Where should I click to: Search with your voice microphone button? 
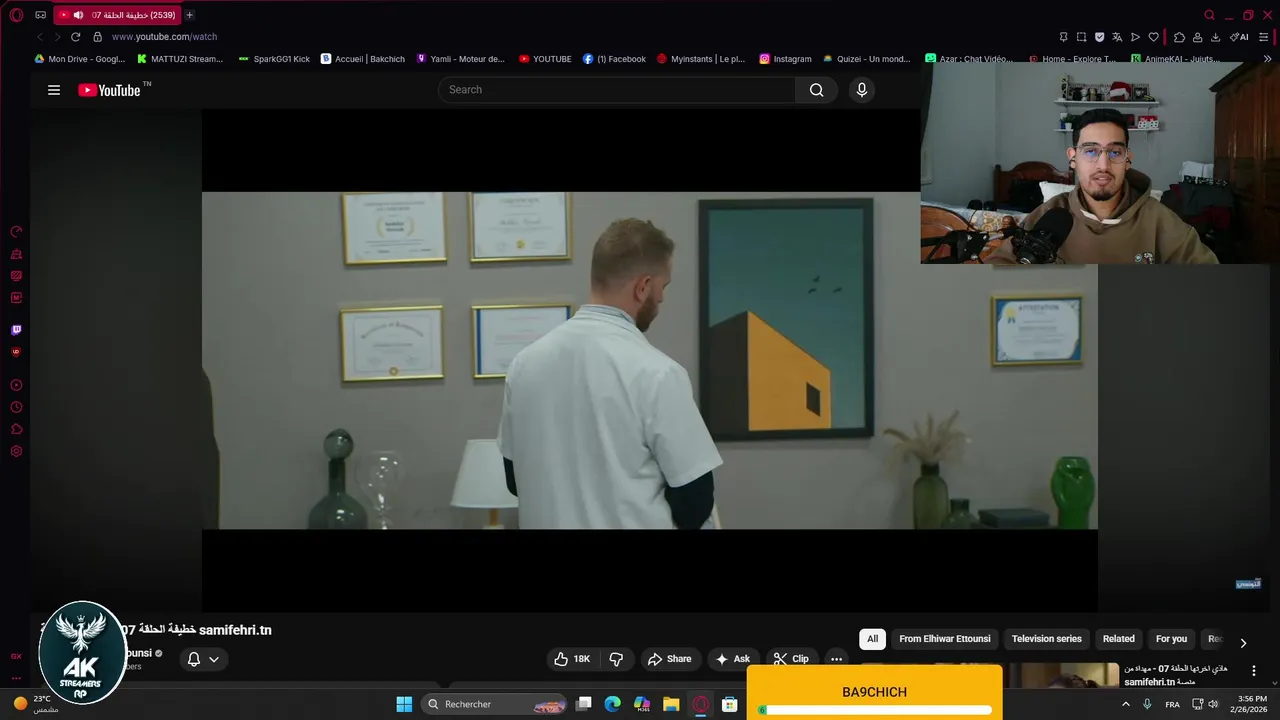862,90
